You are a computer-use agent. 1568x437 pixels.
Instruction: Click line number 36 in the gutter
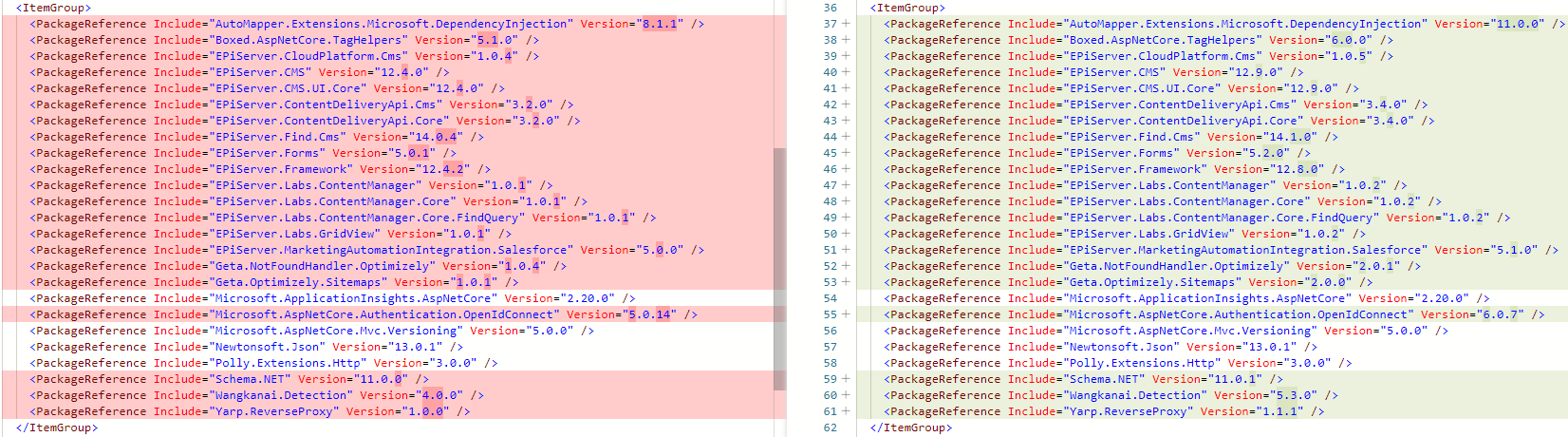pyautogui.click(x=831, y=8)
